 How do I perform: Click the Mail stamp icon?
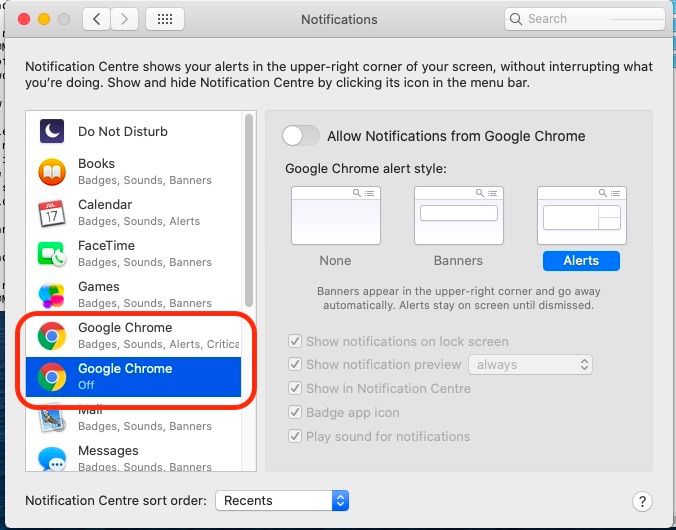point(52,418)
